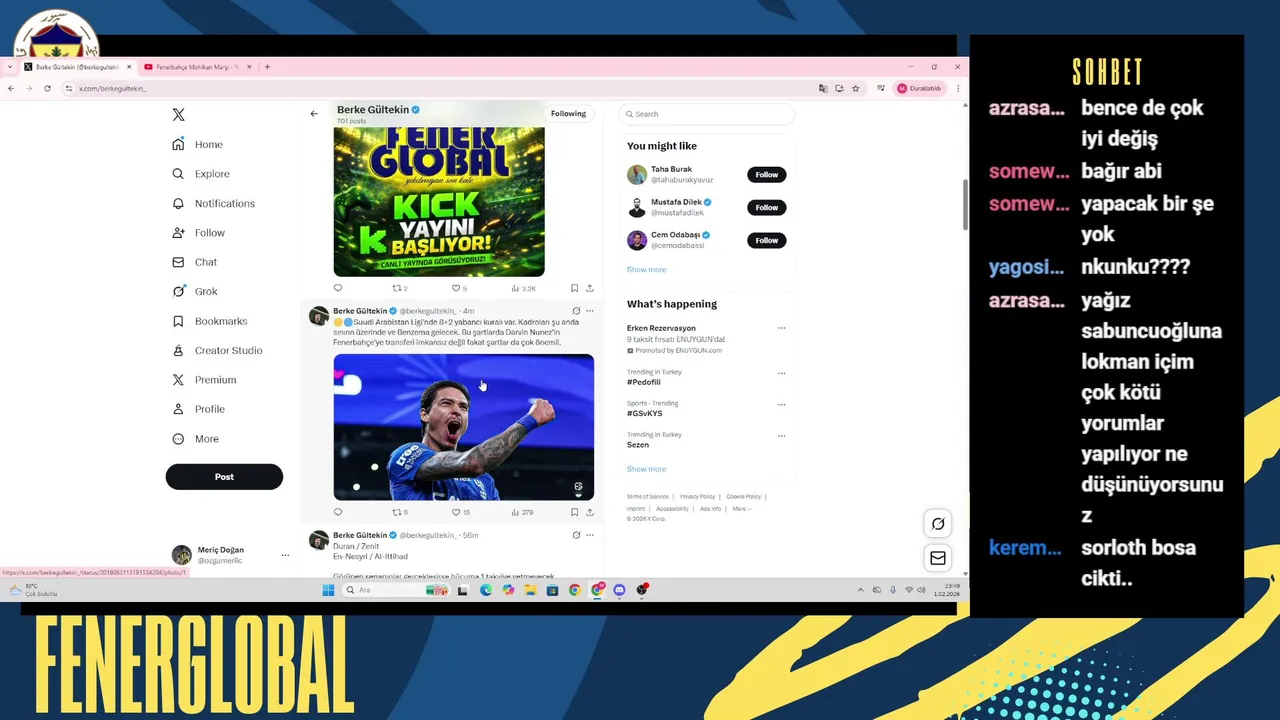Image resolution: width=1280 pixels, height=720 pixels.
Task: Bookmark the Fener Global Kick tweet
Action: tap(574, 288)
